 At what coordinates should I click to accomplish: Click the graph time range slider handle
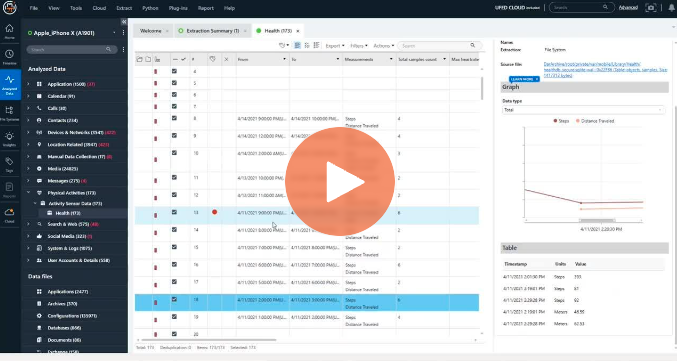(x=597, y=221)
